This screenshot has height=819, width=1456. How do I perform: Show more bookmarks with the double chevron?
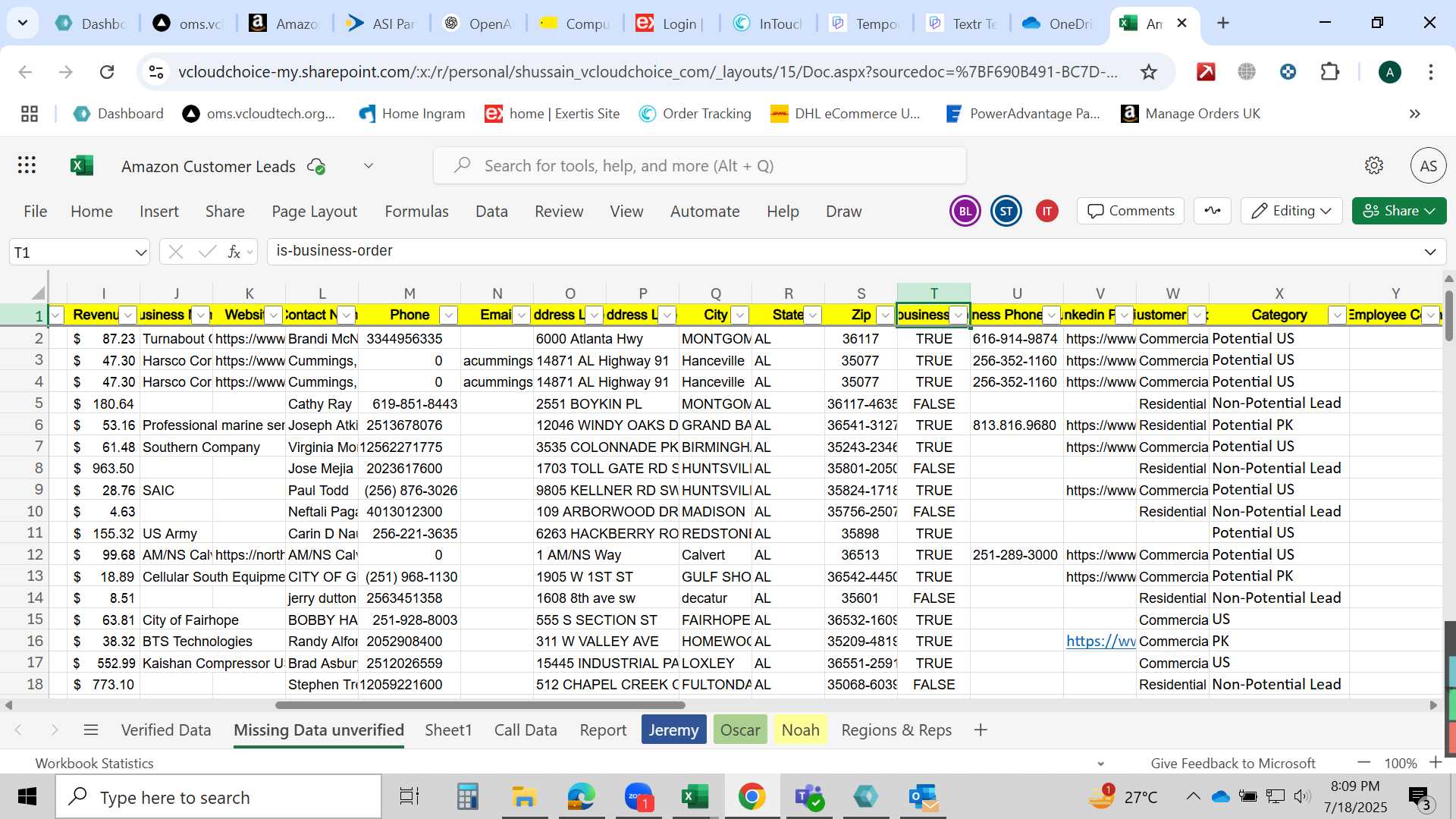tap(1415, 114)
